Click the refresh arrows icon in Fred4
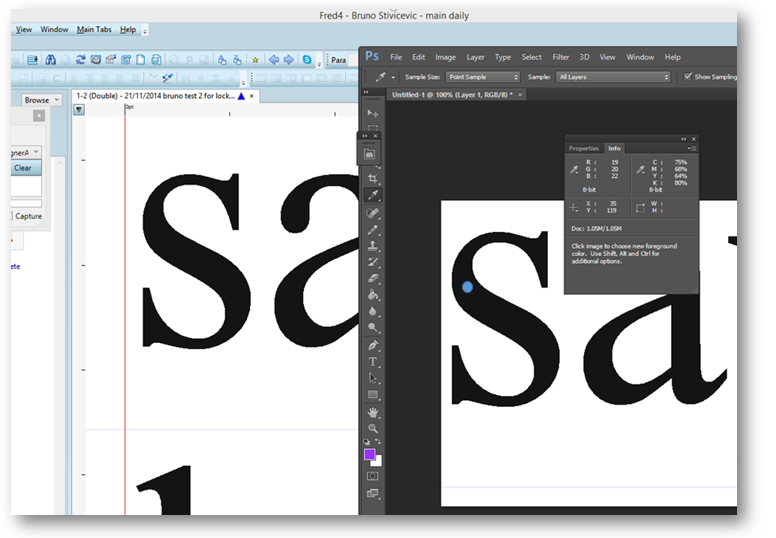Viewport: 776px width, 538px height. 80,60
